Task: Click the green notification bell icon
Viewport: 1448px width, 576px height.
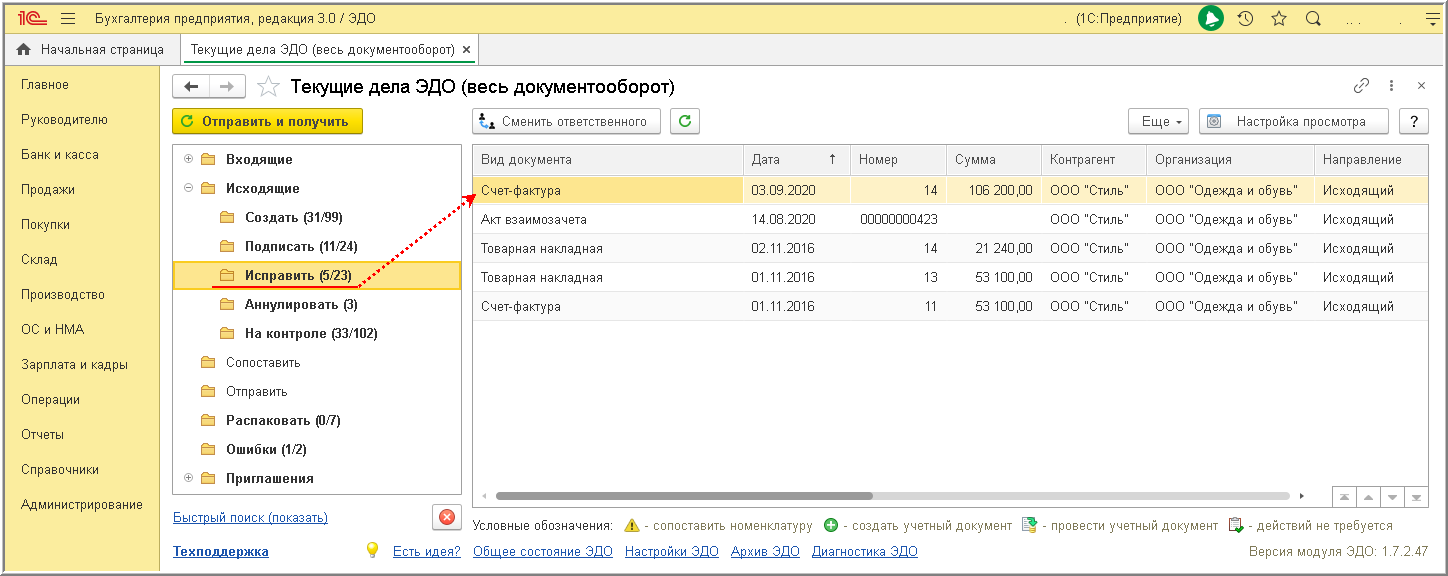Action: point(1211,19)
